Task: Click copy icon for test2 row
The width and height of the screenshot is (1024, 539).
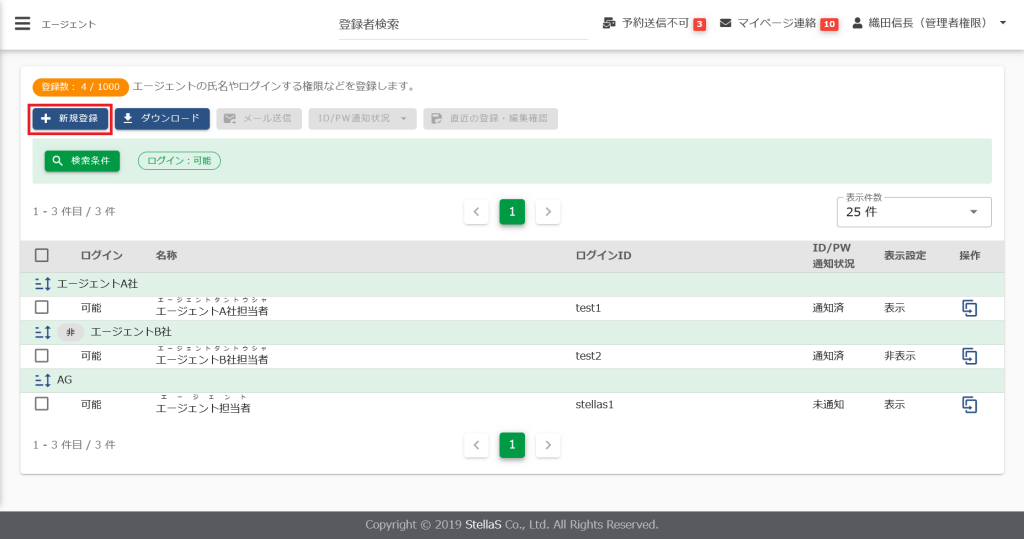Action: tap(969, 356)
